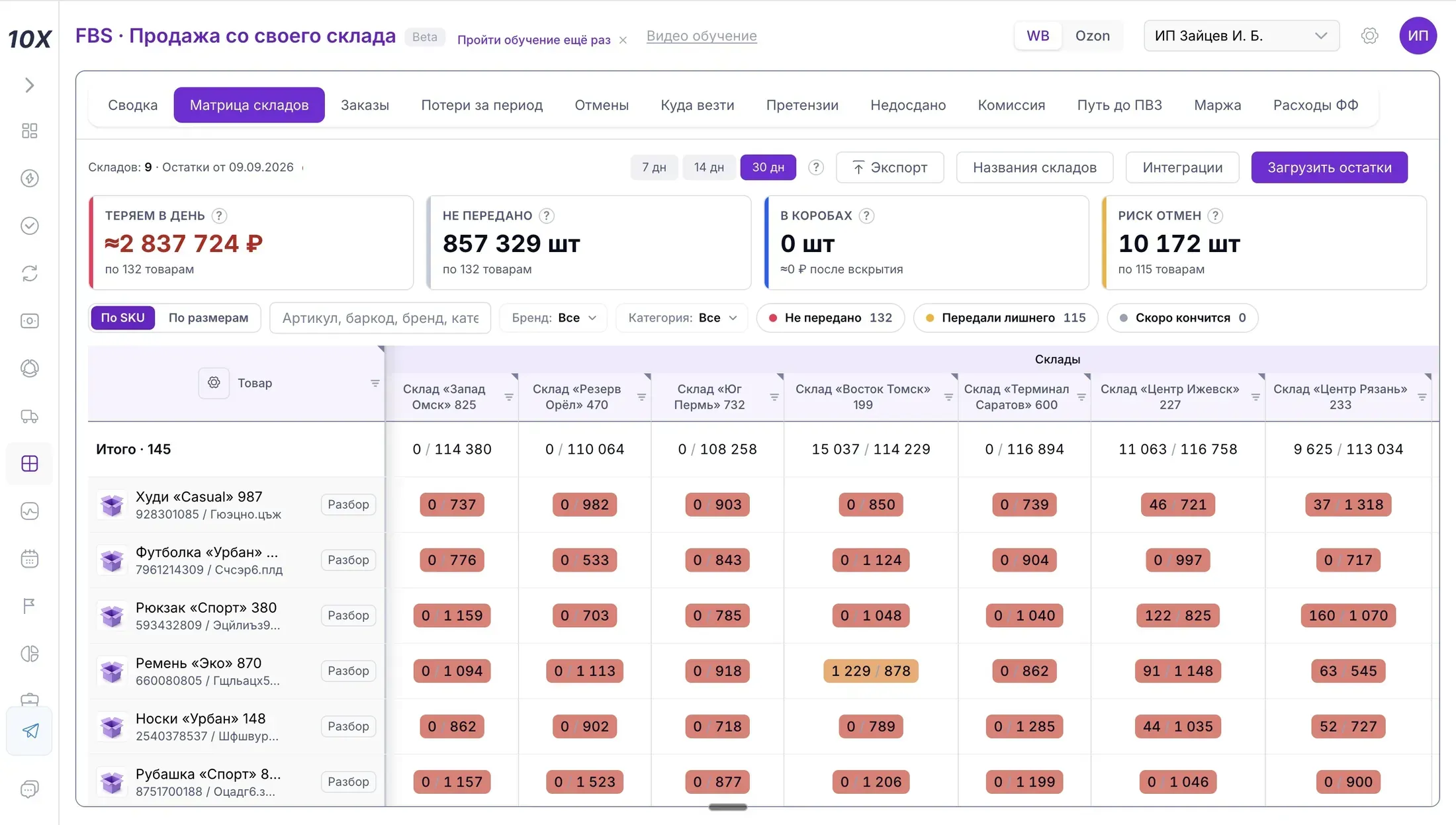Switch marketplace to WB
Image resolution: width=1456 pixels, height=825 pixels.
(1038, 36)
